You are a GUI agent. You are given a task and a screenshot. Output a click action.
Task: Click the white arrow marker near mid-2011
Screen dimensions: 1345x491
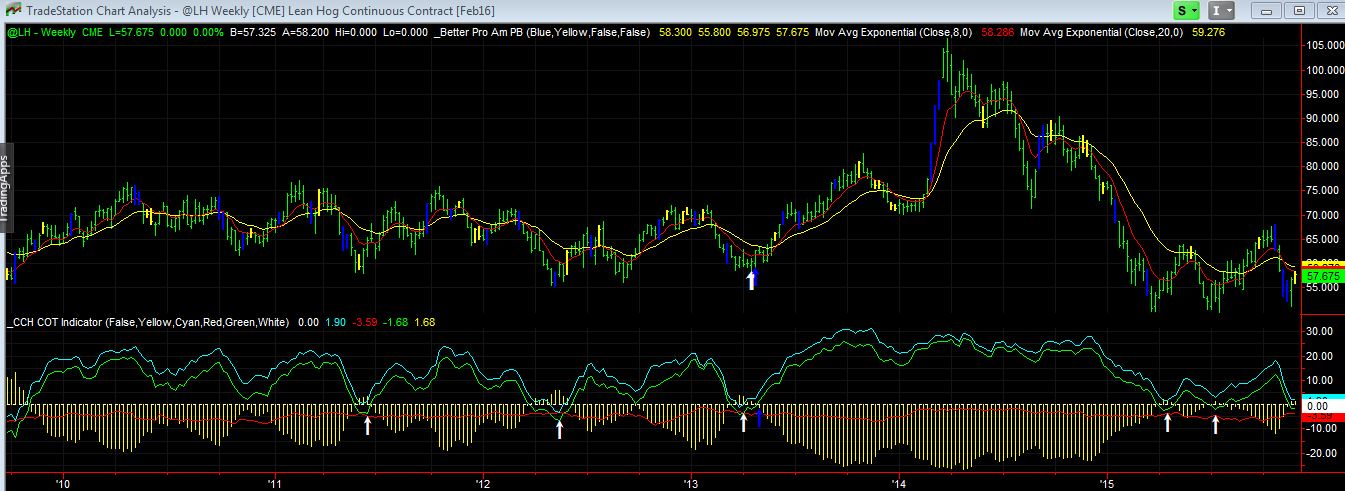coord(367,426)
